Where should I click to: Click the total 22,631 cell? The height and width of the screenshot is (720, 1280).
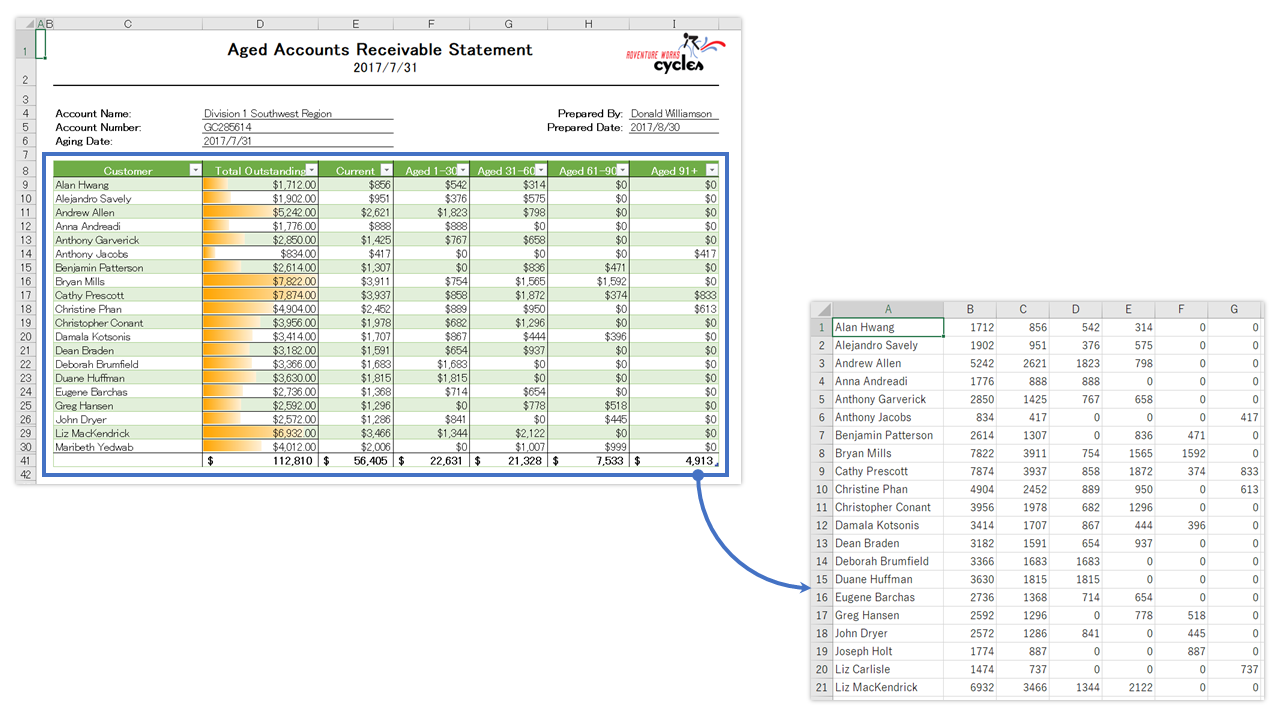(432, 461)
